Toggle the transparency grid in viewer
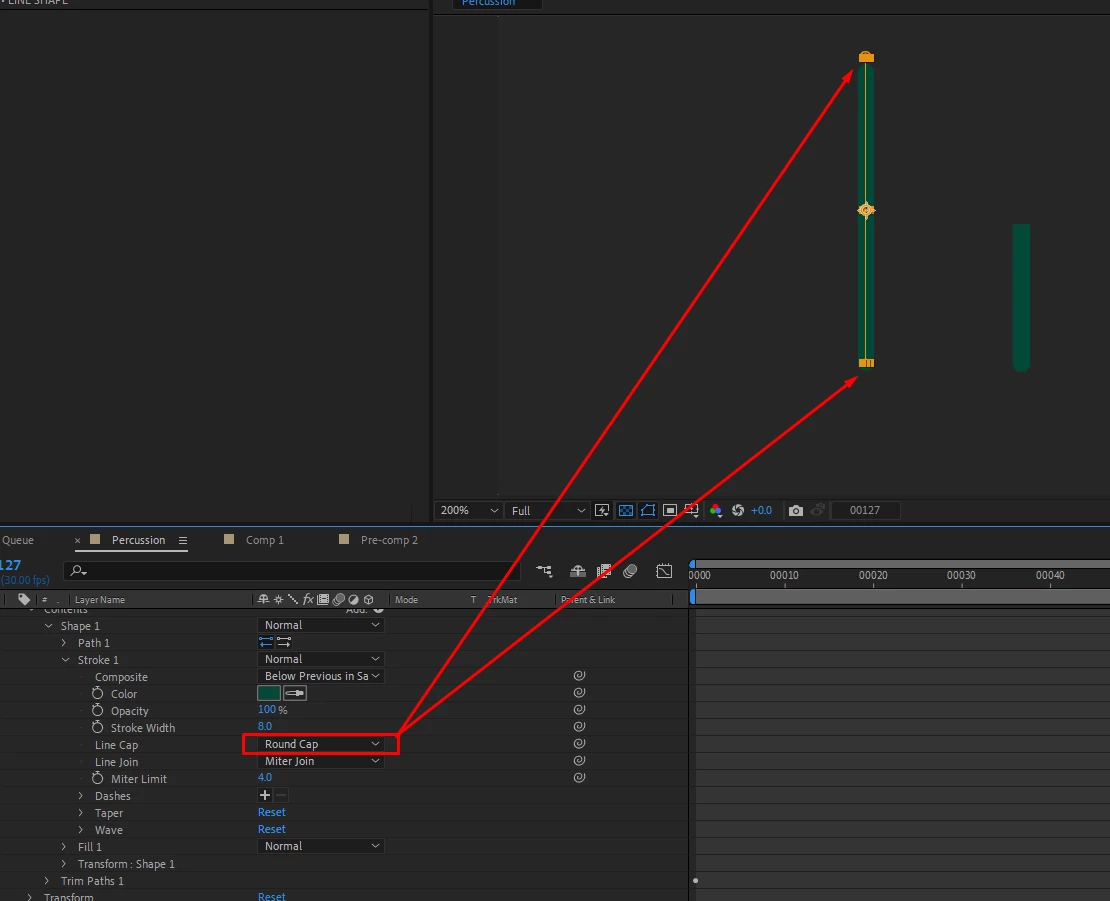1110x901 pixels. coord(626,510)
